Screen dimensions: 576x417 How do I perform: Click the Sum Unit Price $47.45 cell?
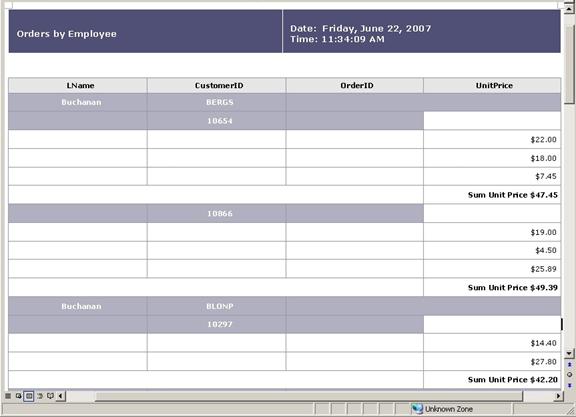pos(492,195)
